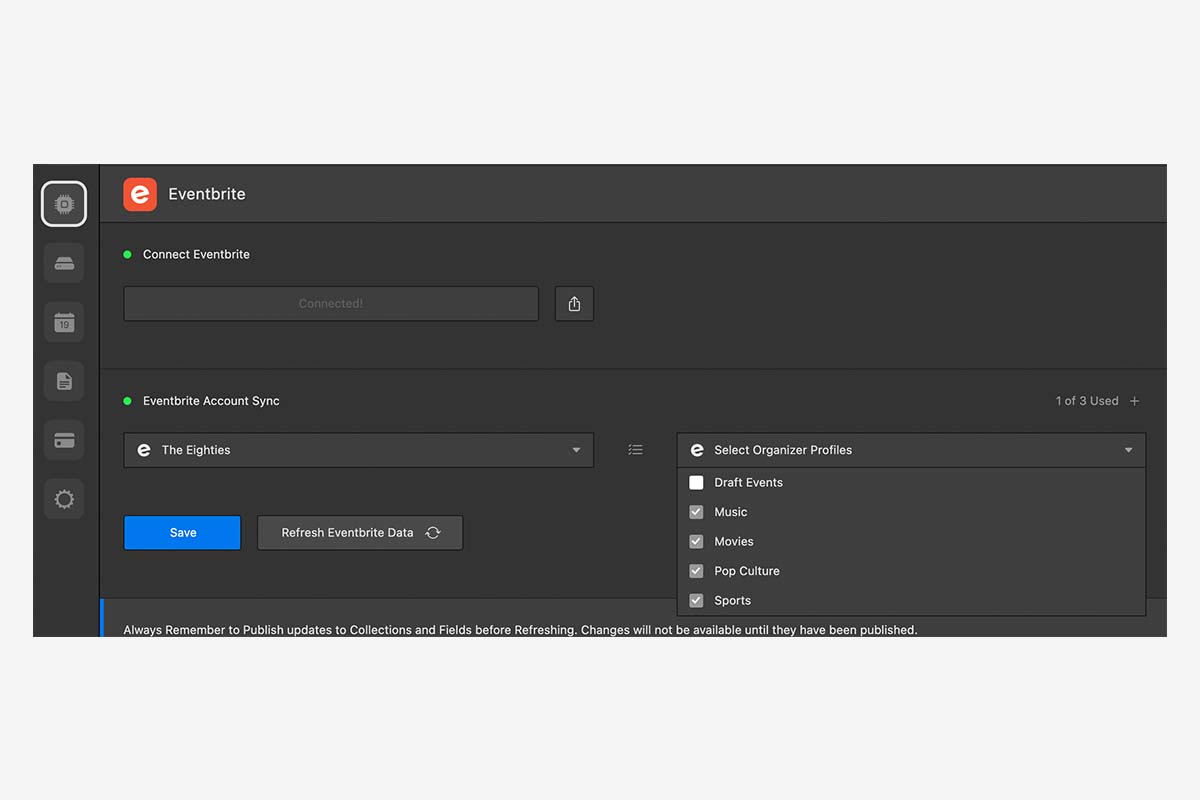Click the share icon beside Connected
This screenshot has height=800, width=1200.
[574, 304]
